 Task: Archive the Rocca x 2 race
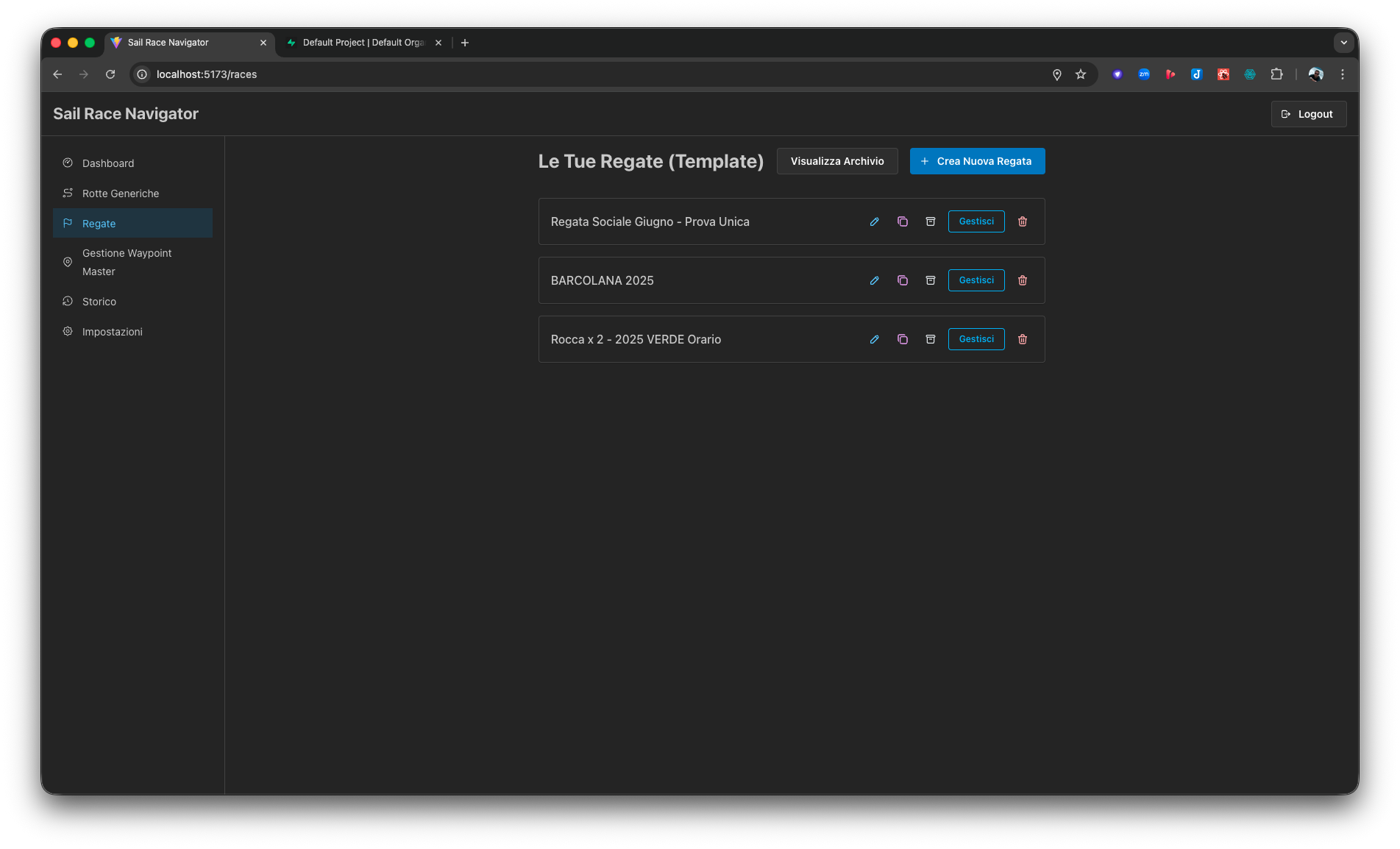[x=930, y=339]
